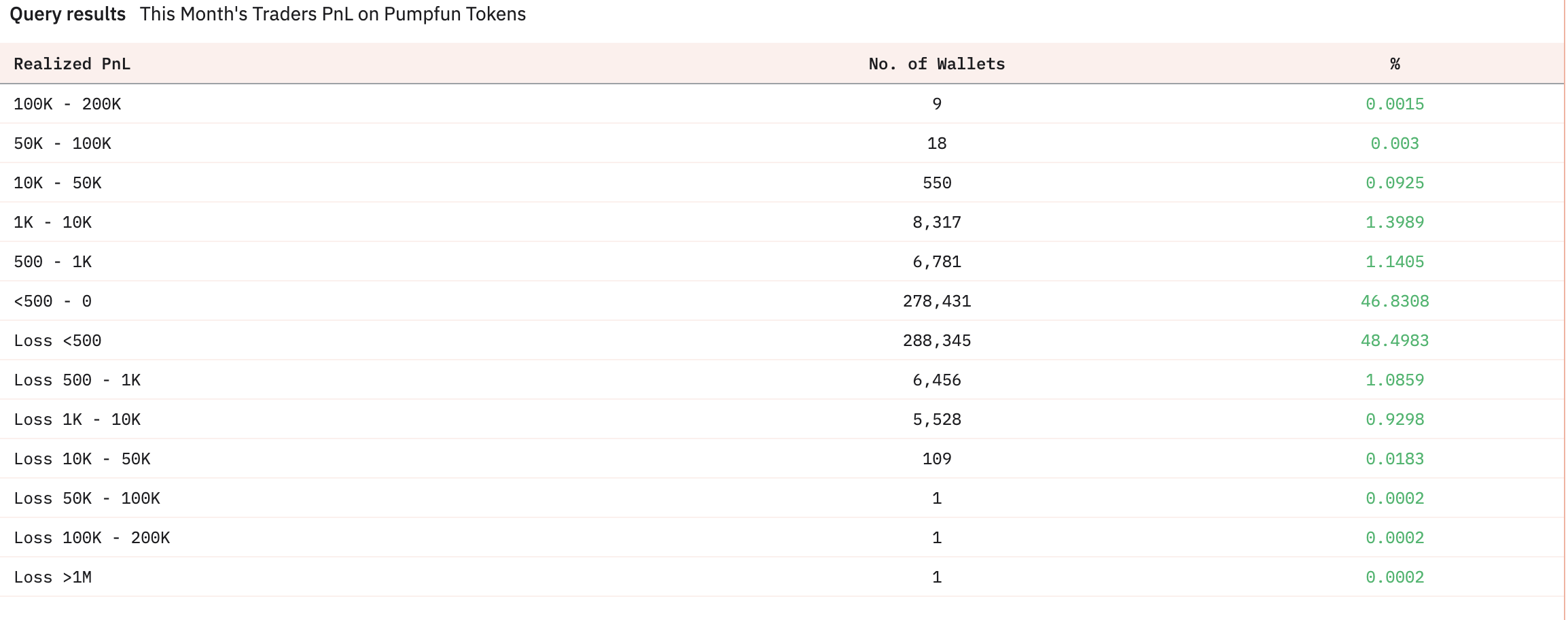The width and height of the screenshot is (1568, 620).
Task: Click the Loss 100K - 200K cell
Action: click(x=92, y=538)
